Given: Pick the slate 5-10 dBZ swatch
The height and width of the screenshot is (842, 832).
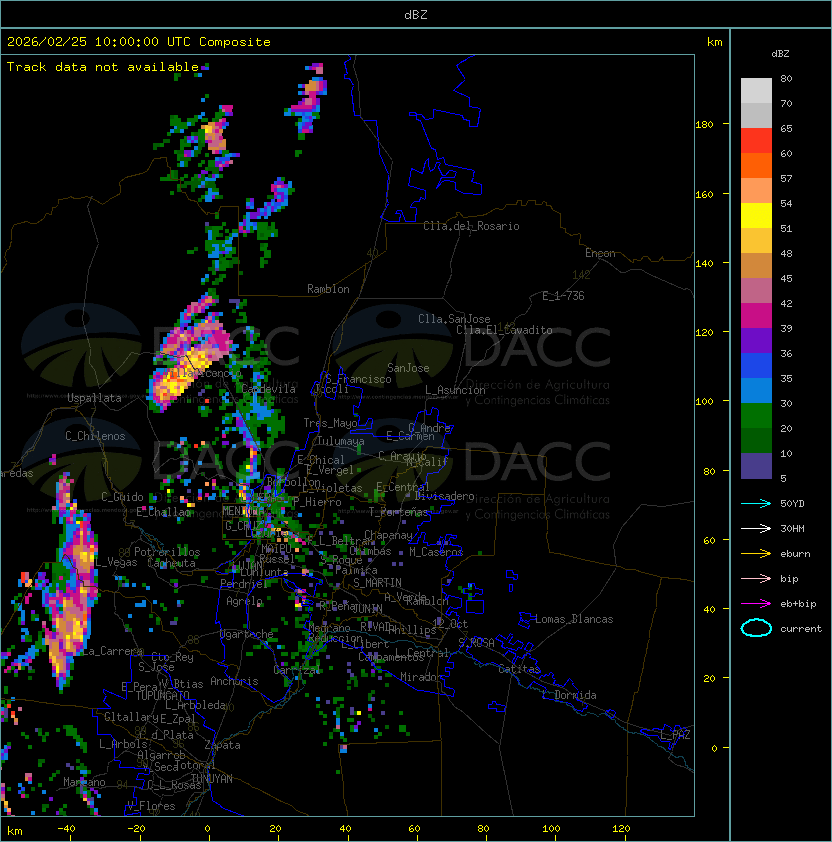Looking at the screenshot, I should (756, 466).
